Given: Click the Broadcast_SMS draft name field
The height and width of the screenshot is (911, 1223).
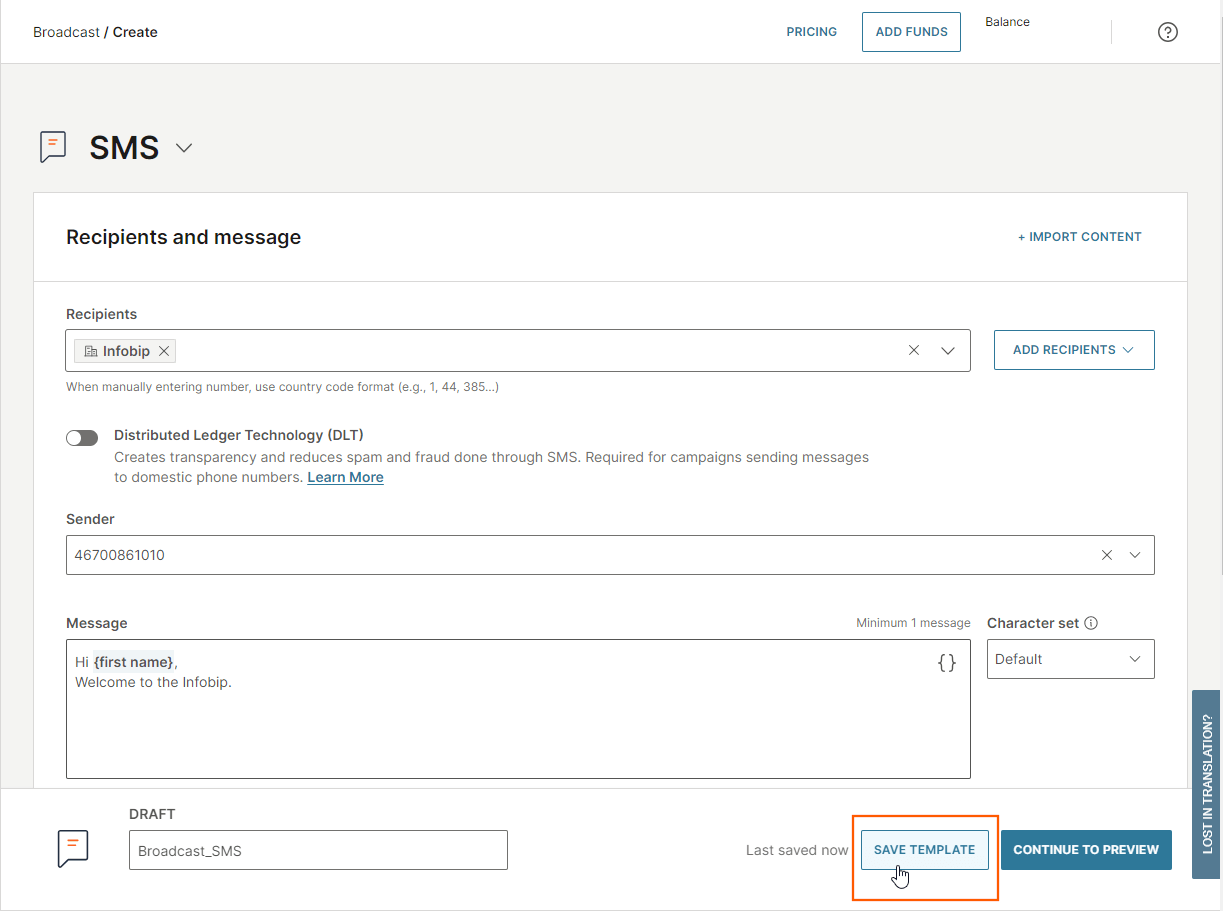Looking at the screenshot, I should pyautogui.click(x=318, y=851).
